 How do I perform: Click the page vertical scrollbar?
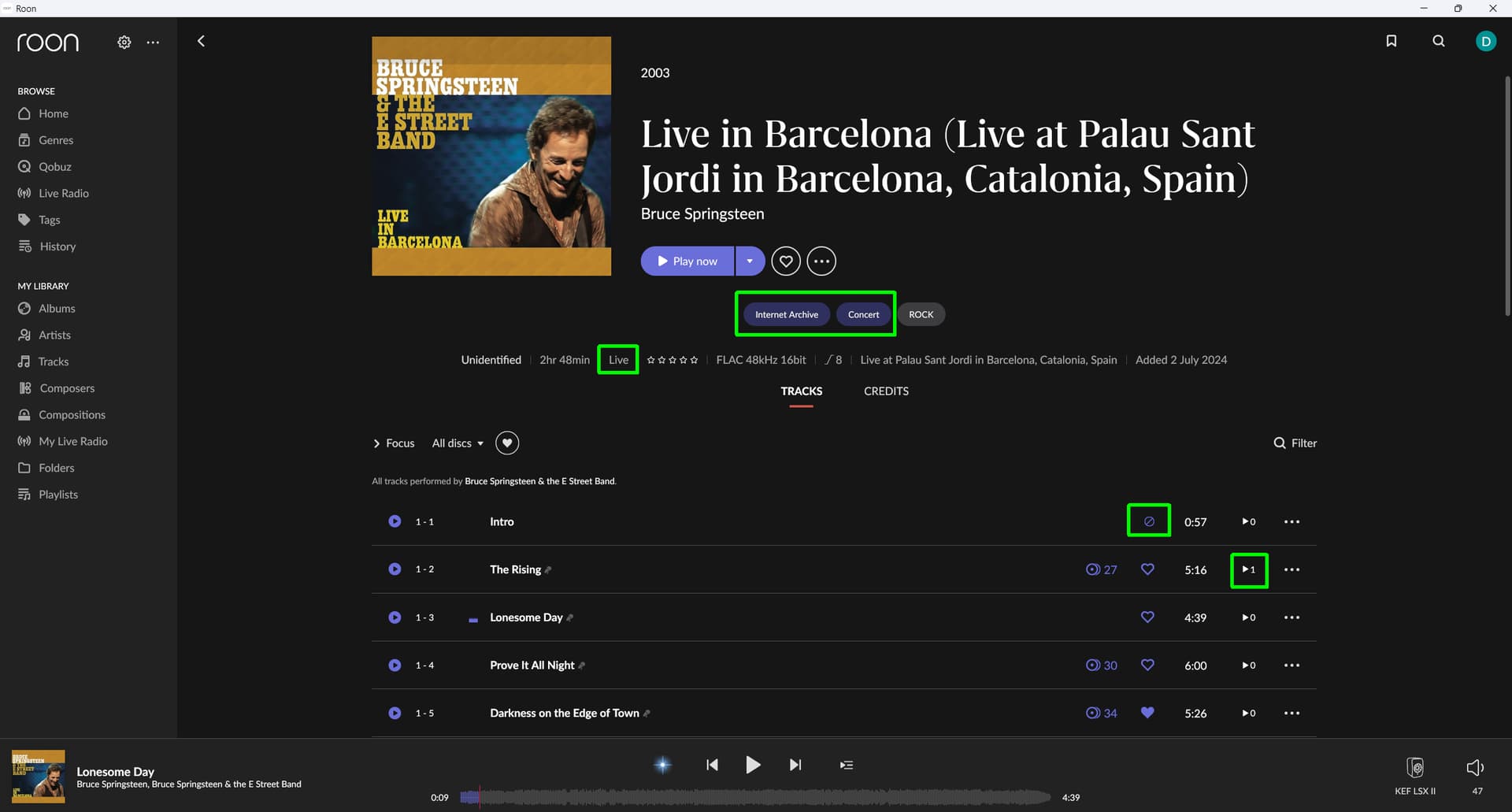point(1507,197)
